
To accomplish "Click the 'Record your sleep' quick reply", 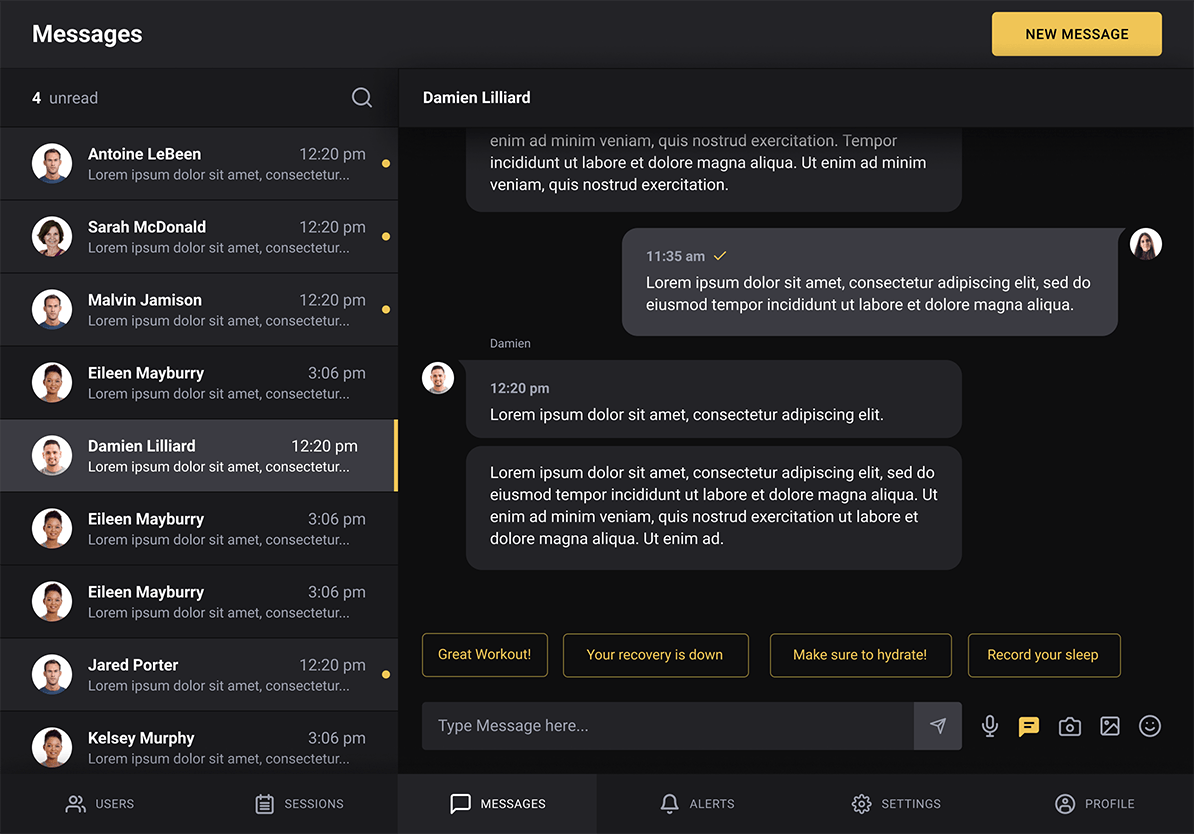I will tap(1043, 655).
